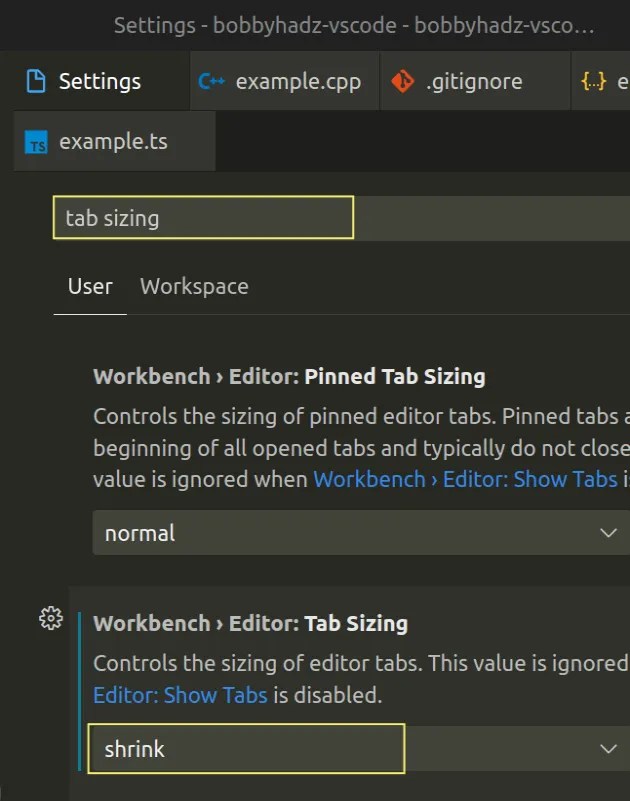This screenshot has height=801, width=630.
Task: Switch to the Workspace settings scope
Action: click(x=194, y=287)
